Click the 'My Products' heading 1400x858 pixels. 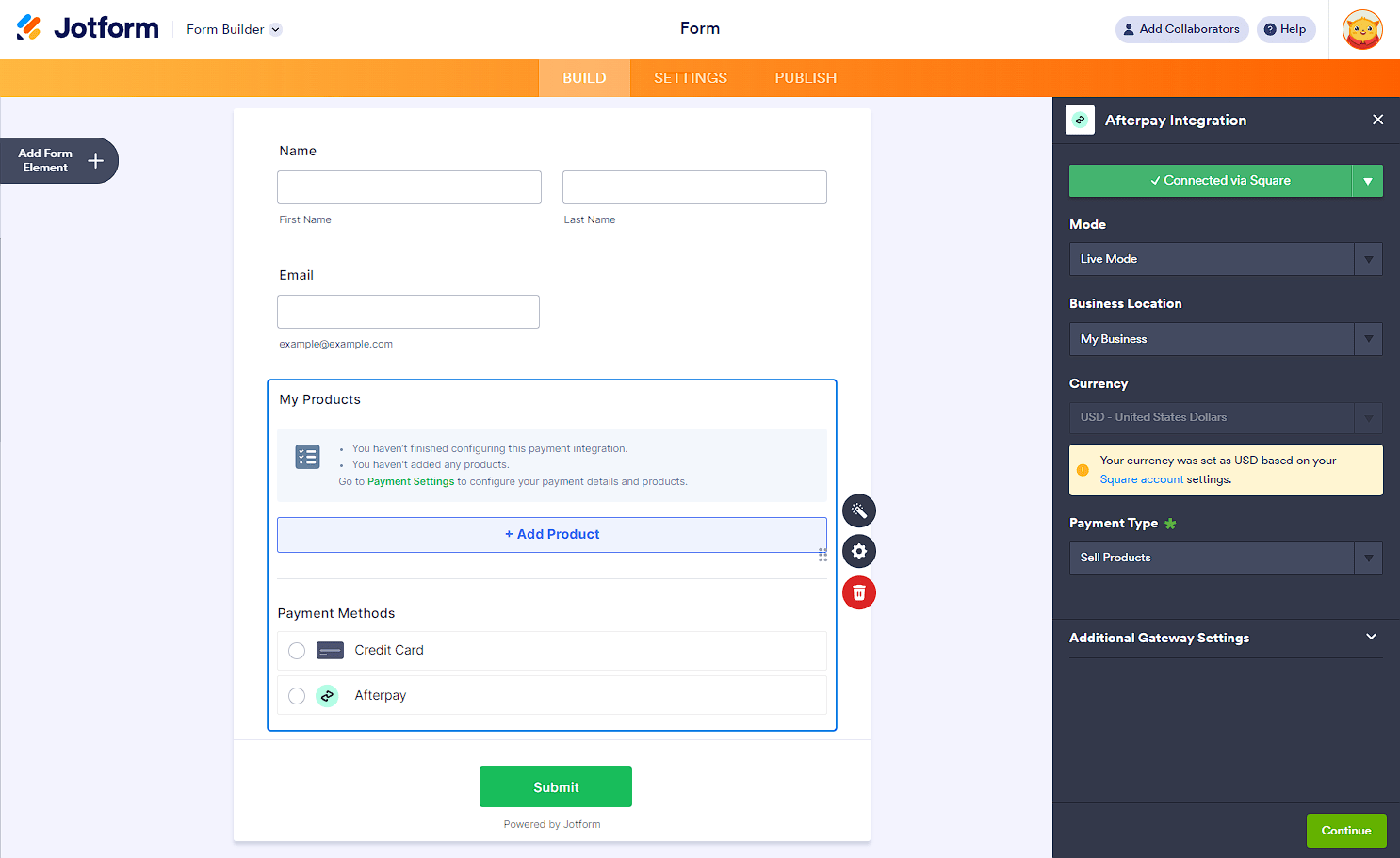click(x=320, y=399)
